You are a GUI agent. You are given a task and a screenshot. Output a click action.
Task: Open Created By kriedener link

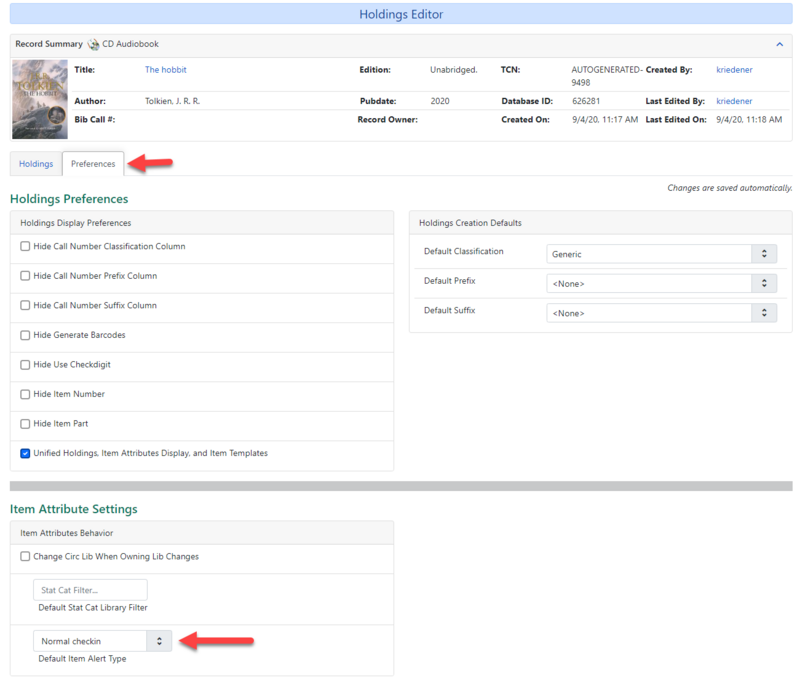coord(734,70)
